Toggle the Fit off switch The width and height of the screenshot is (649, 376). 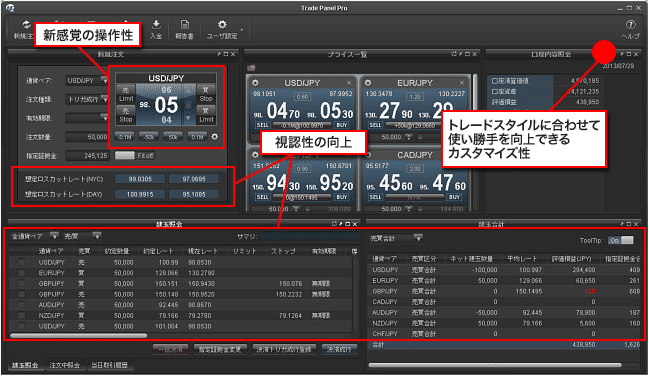point(134,156)
